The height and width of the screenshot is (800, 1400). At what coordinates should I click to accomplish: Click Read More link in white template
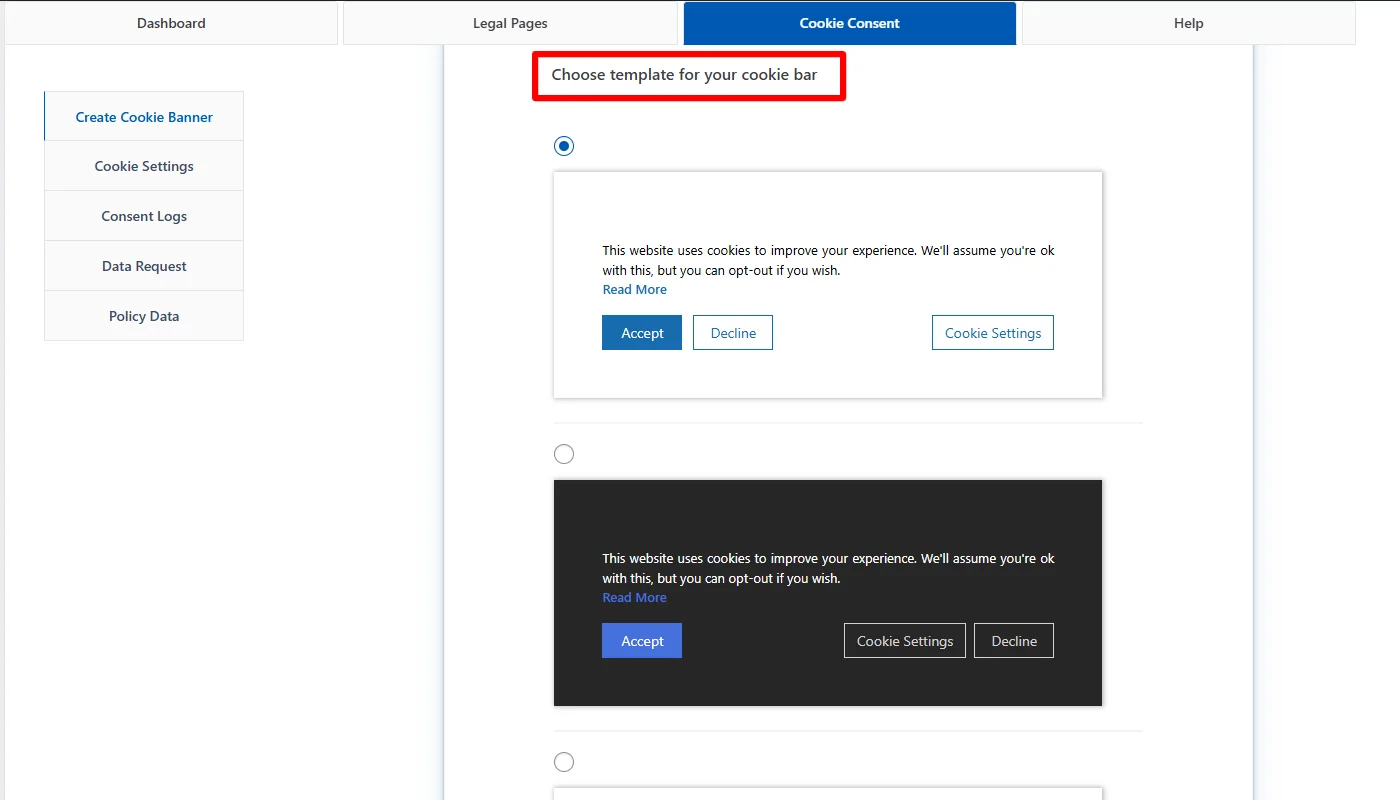(634, 290)
